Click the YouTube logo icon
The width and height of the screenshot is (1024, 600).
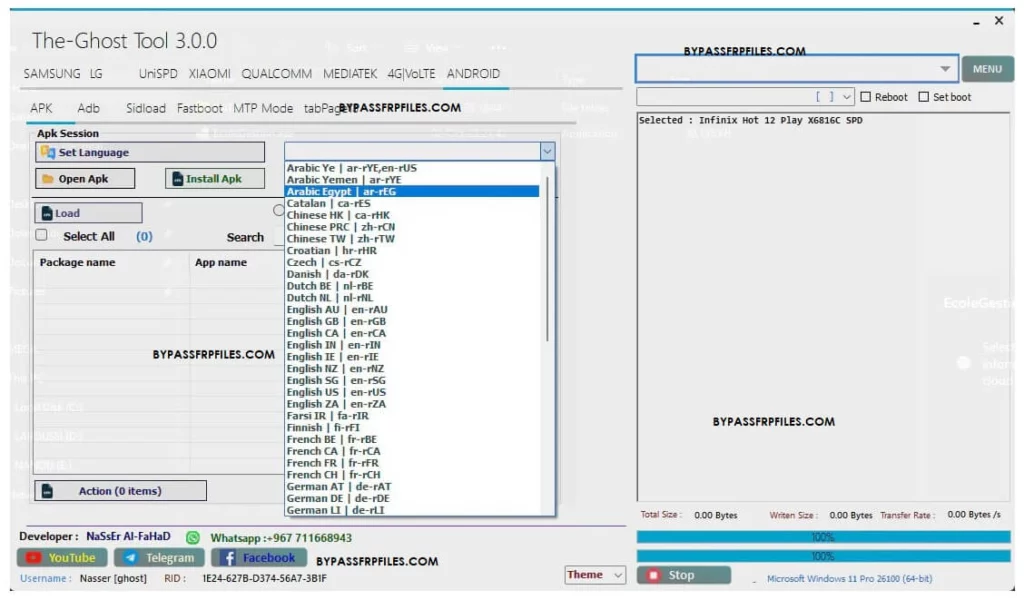point(33,558)
